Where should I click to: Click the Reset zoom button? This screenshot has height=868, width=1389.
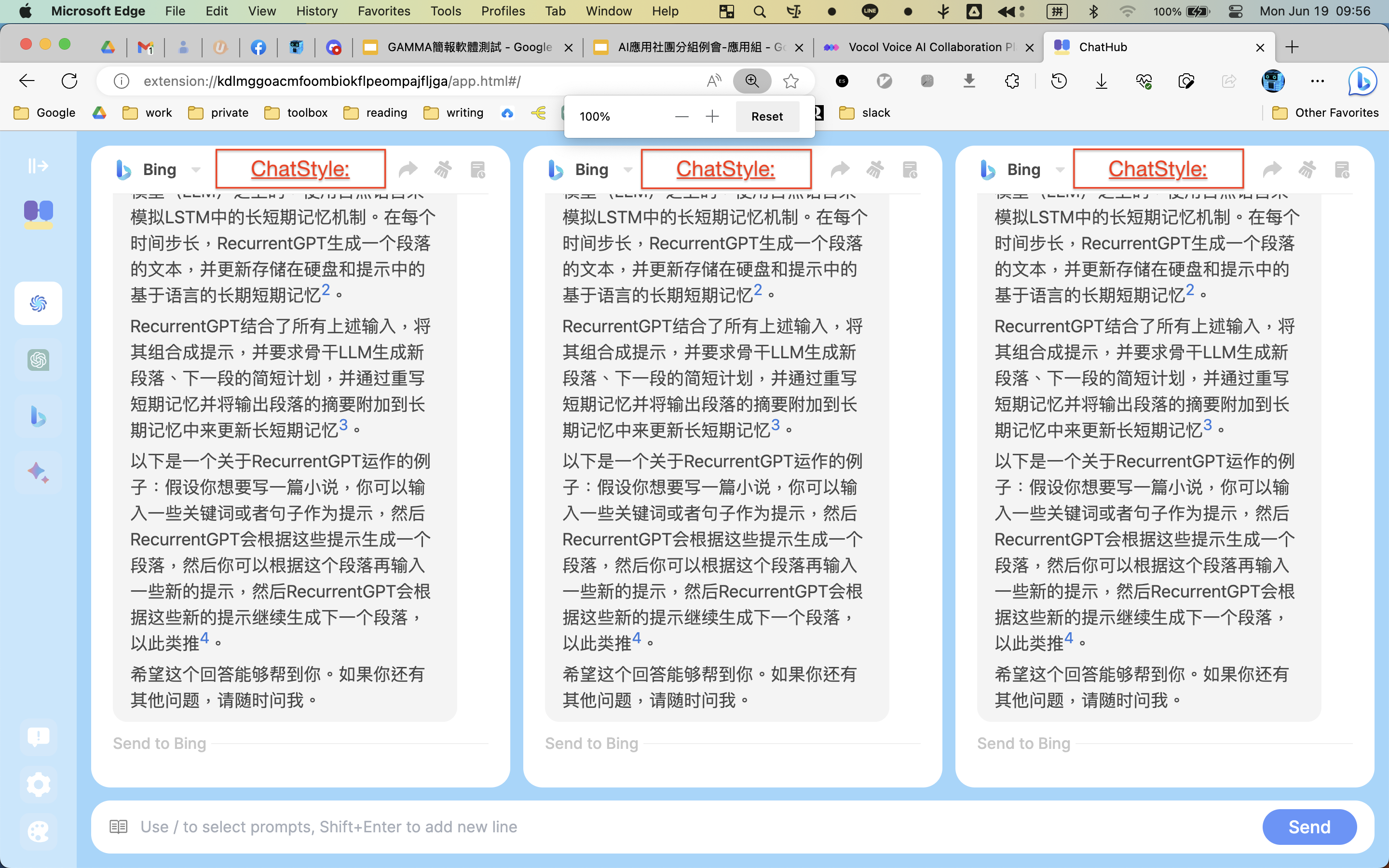tap(767, 116)
